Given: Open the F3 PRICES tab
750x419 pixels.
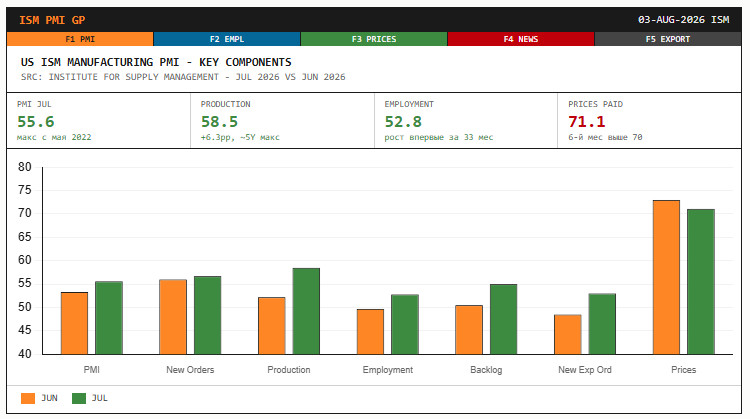Looking at the screenshot, I should (x=374, y=39).
